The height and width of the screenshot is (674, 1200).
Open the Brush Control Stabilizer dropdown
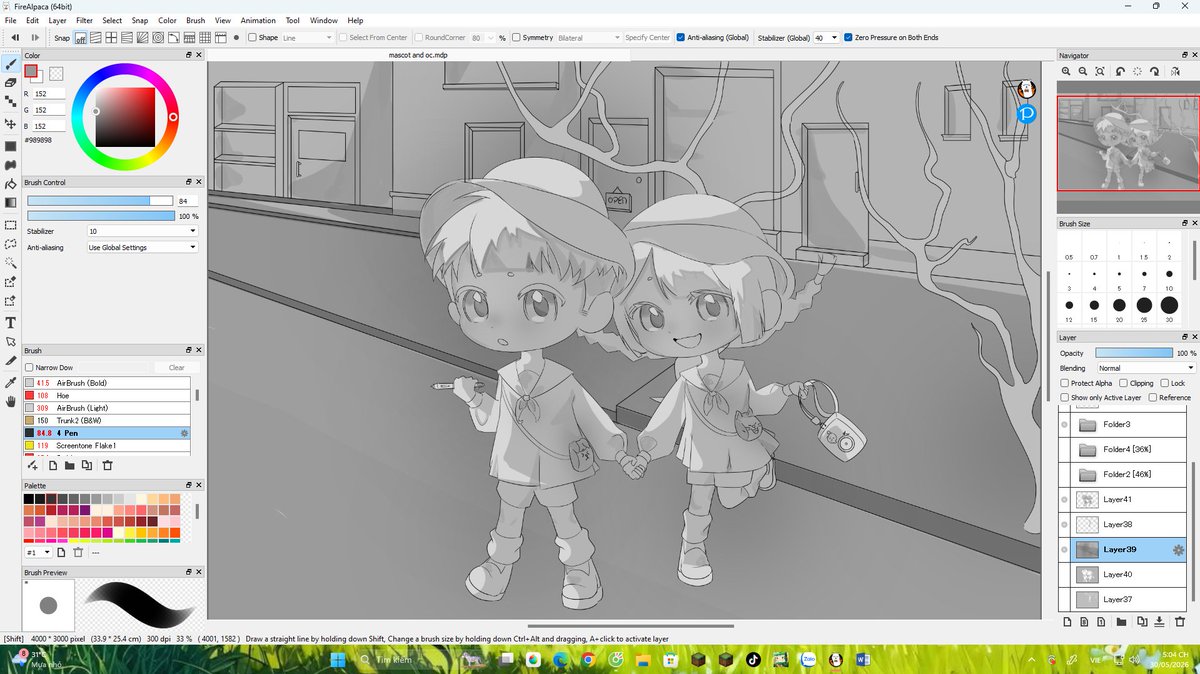(x=143, y=231)
